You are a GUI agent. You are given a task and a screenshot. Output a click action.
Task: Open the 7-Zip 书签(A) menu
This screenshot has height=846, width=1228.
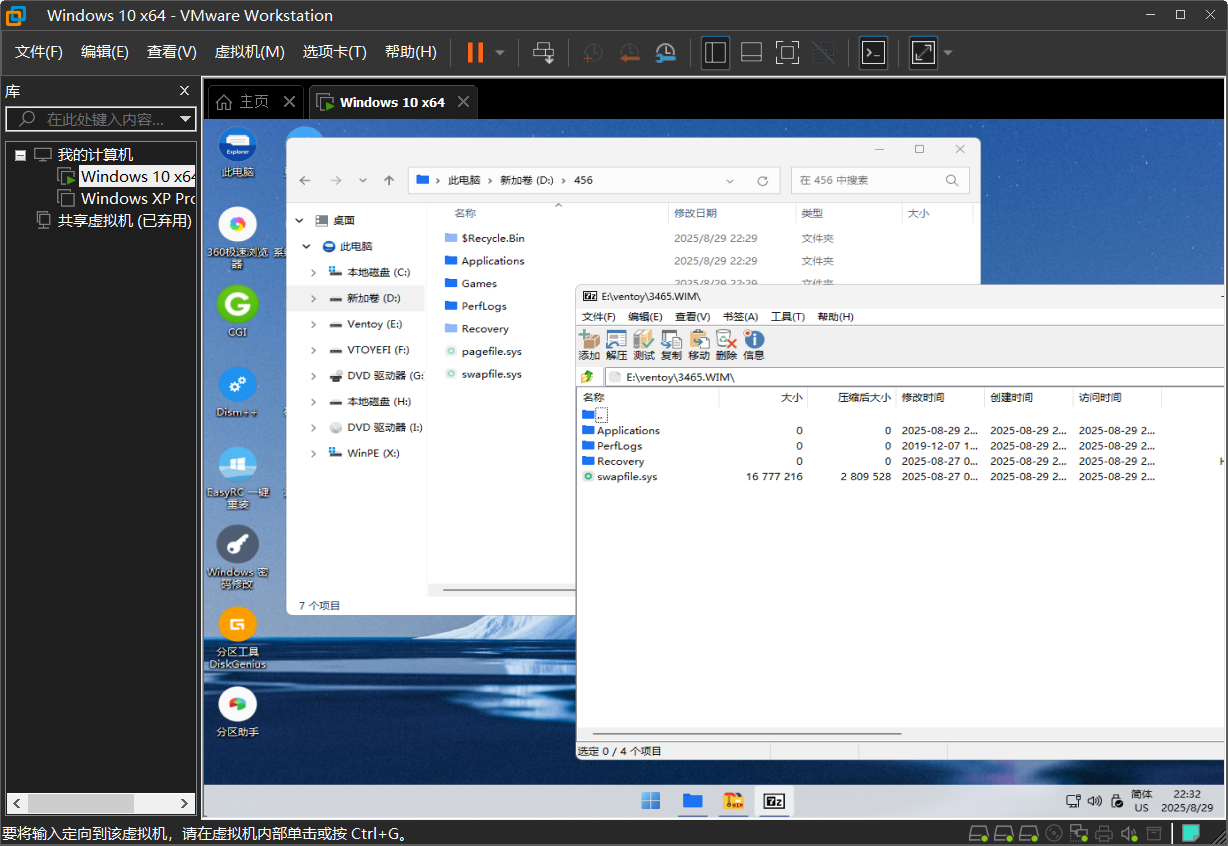coord(740,316)
